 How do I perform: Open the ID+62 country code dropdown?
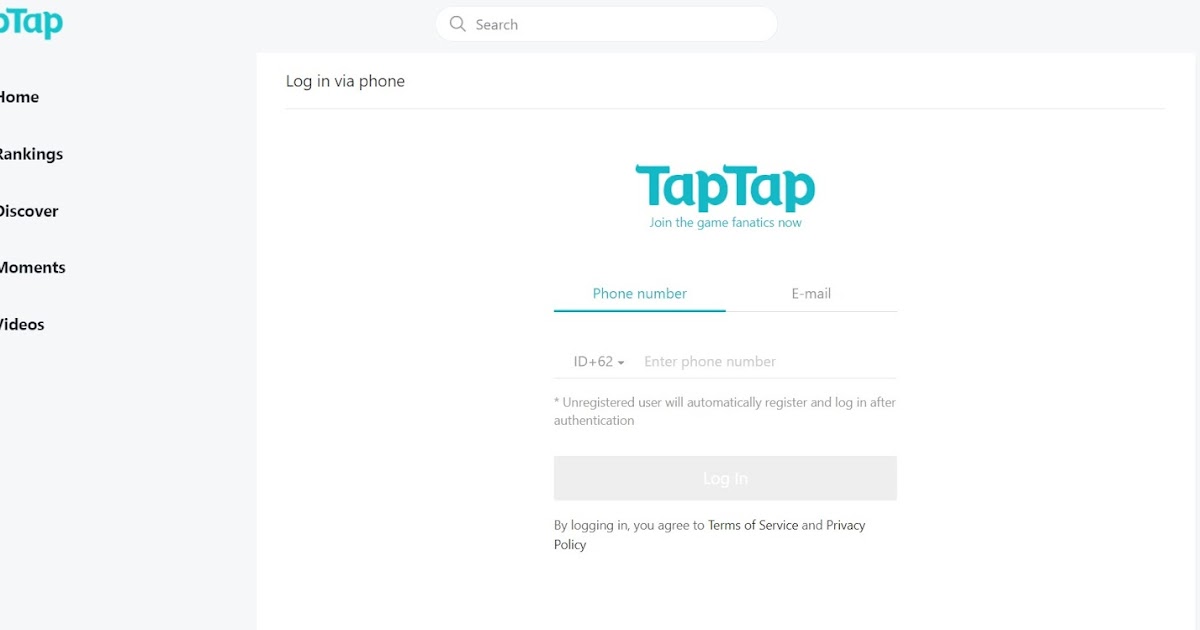[x=593, y=361]
